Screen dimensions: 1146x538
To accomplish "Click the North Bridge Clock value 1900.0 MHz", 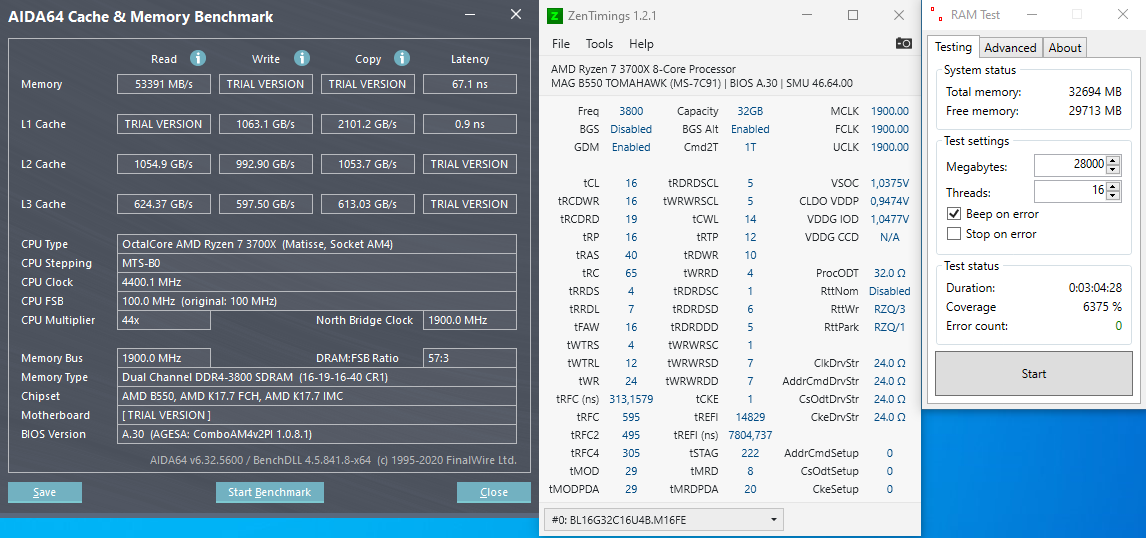I will (469, 320).
